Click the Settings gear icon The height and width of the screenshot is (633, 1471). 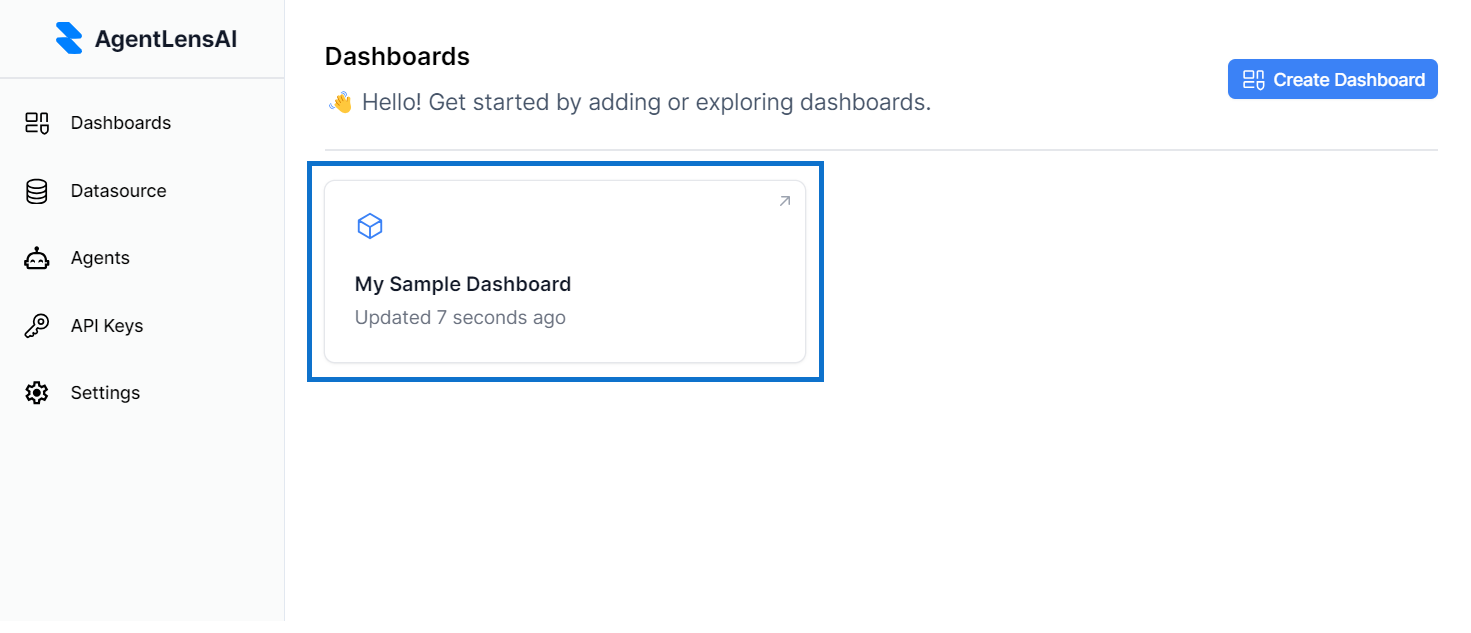37,393
